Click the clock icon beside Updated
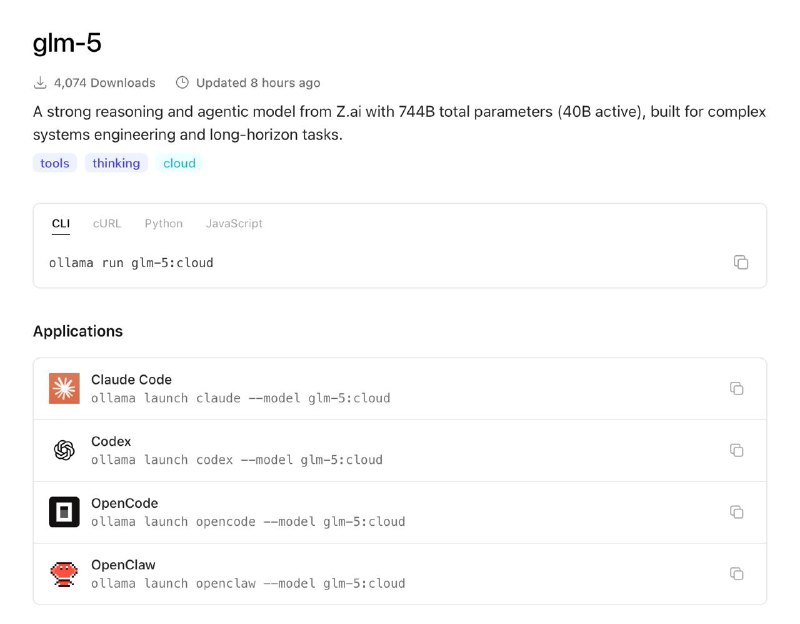This screenshot has width=800, height=624. pos(182,83)
